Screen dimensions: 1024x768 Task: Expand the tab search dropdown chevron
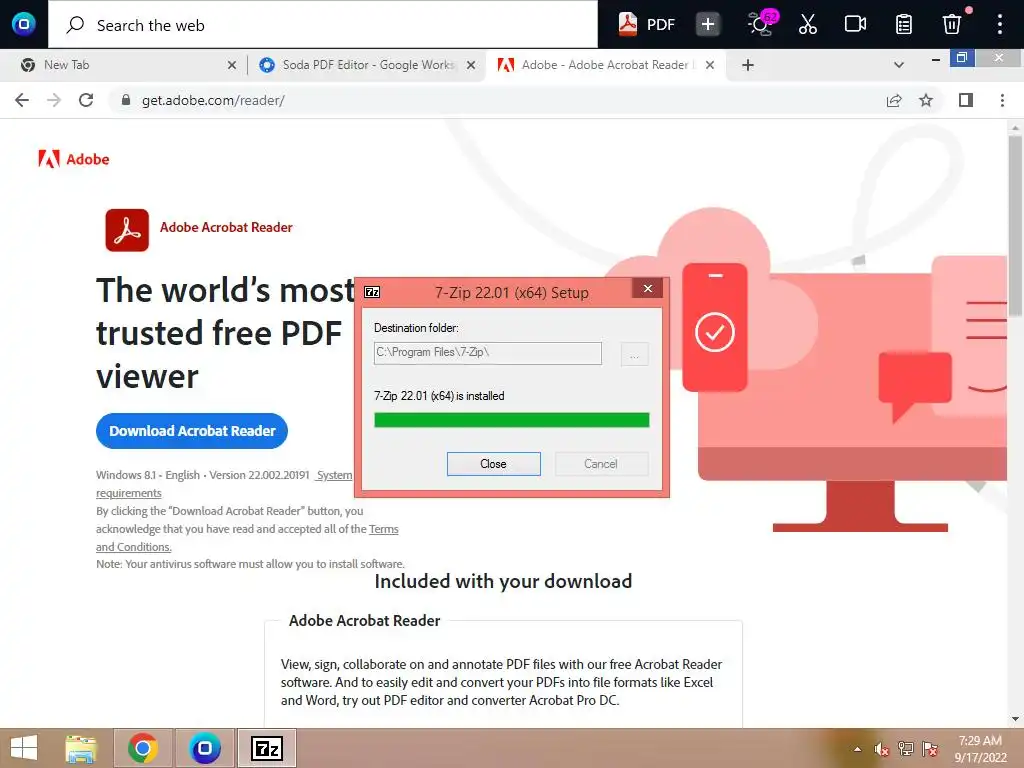pos(899,65)
